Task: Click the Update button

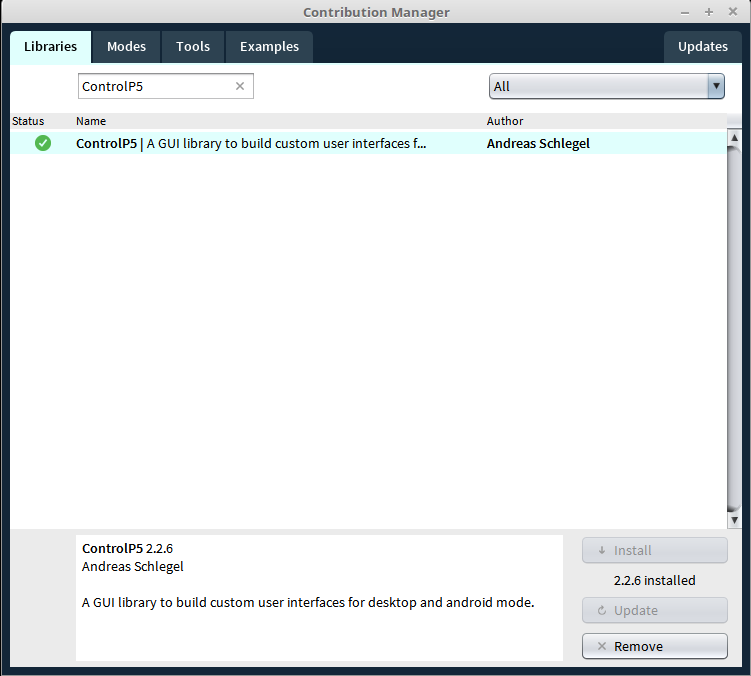Action: click(x=654, y=611)
